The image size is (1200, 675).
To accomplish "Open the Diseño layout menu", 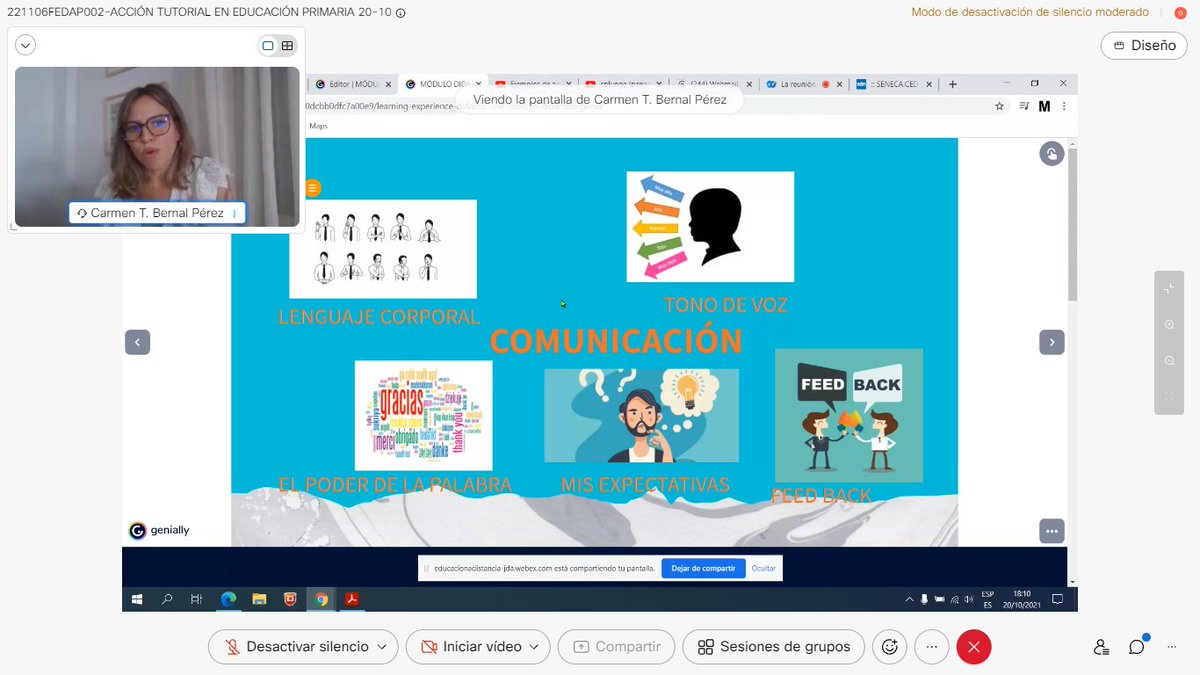I will point(1144,45).
